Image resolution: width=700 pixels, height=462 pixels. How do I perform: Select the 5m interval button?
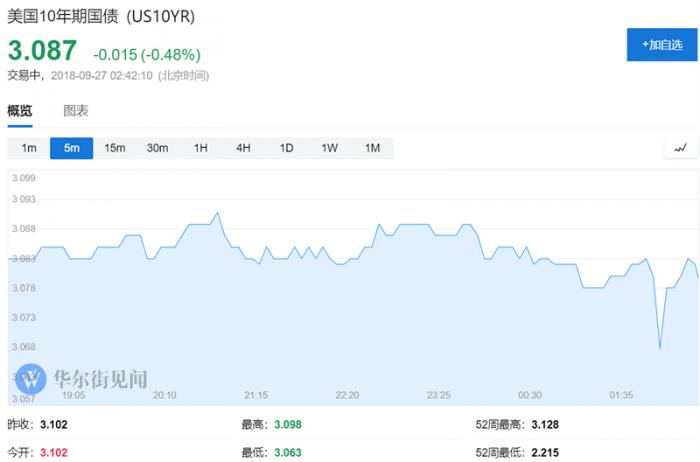pyautogui.click(x=71, y=148)
